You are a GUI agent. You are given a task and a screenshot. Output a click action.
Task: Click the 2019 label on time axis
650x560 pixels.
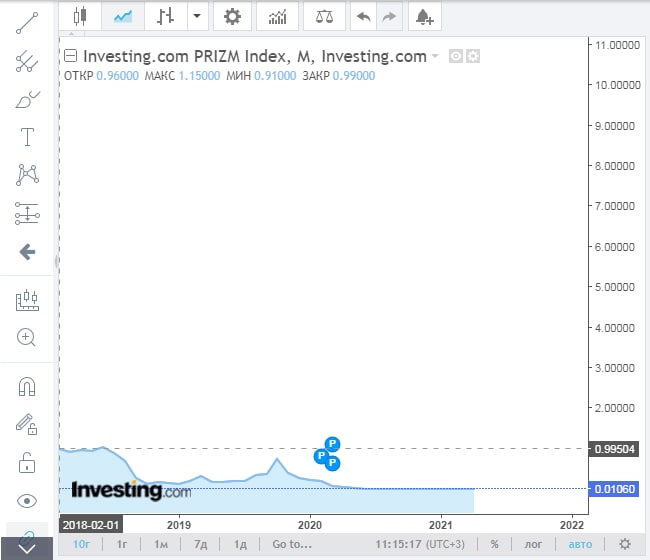pos(179,525)
